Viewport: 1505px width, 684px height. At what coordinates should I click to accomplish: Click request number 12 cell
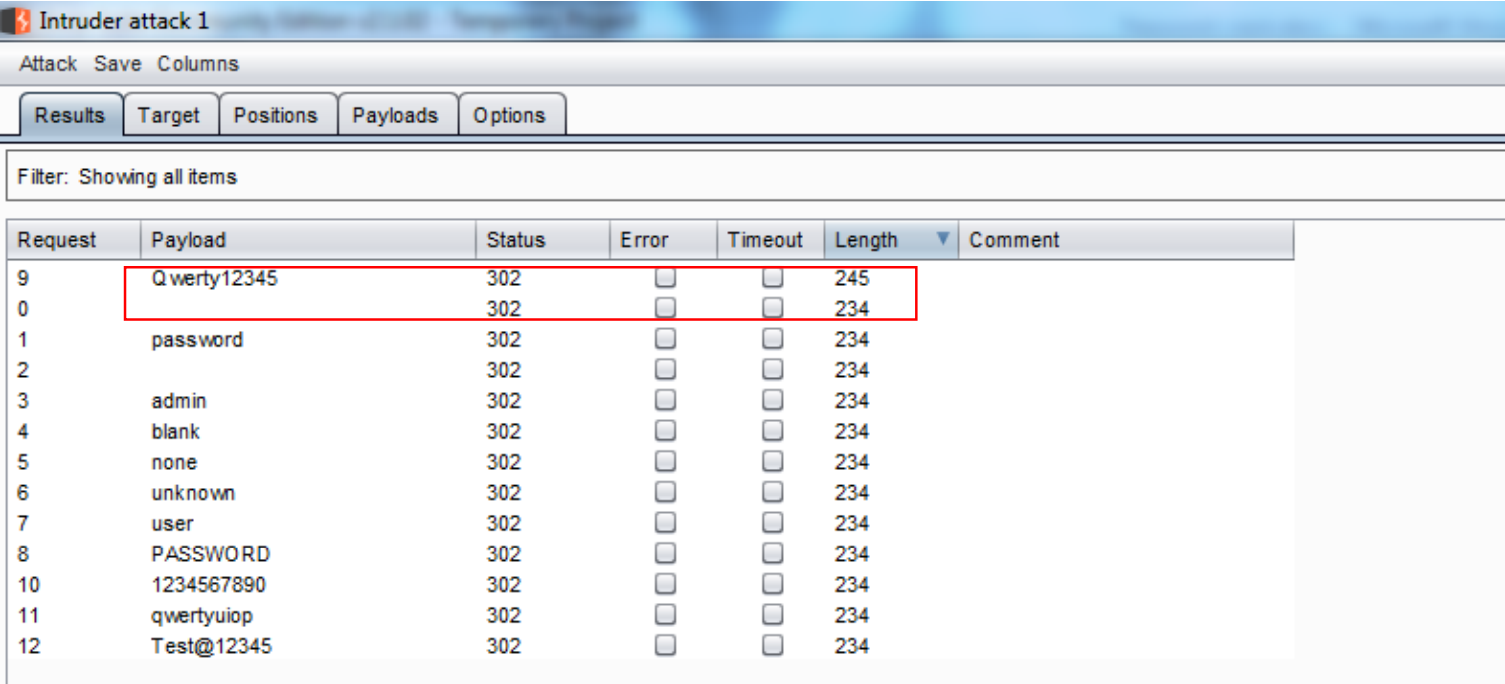pyautogui.click(x=29, y=646)
